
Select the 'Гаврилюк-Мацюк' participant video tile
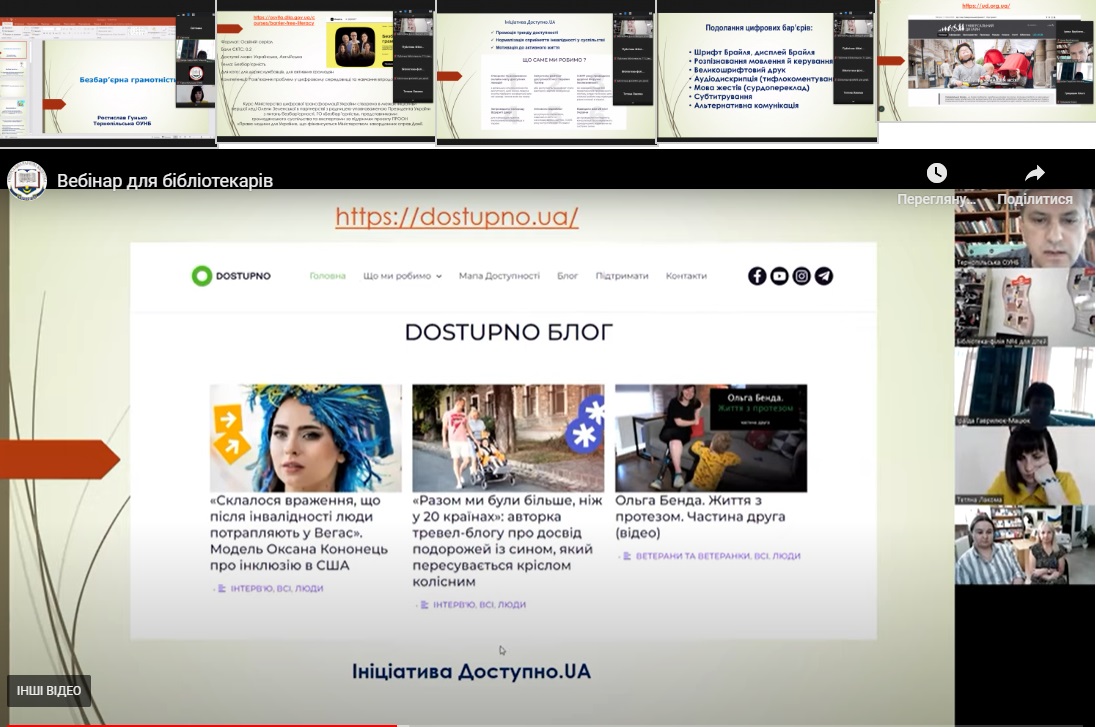point(1025,387)
